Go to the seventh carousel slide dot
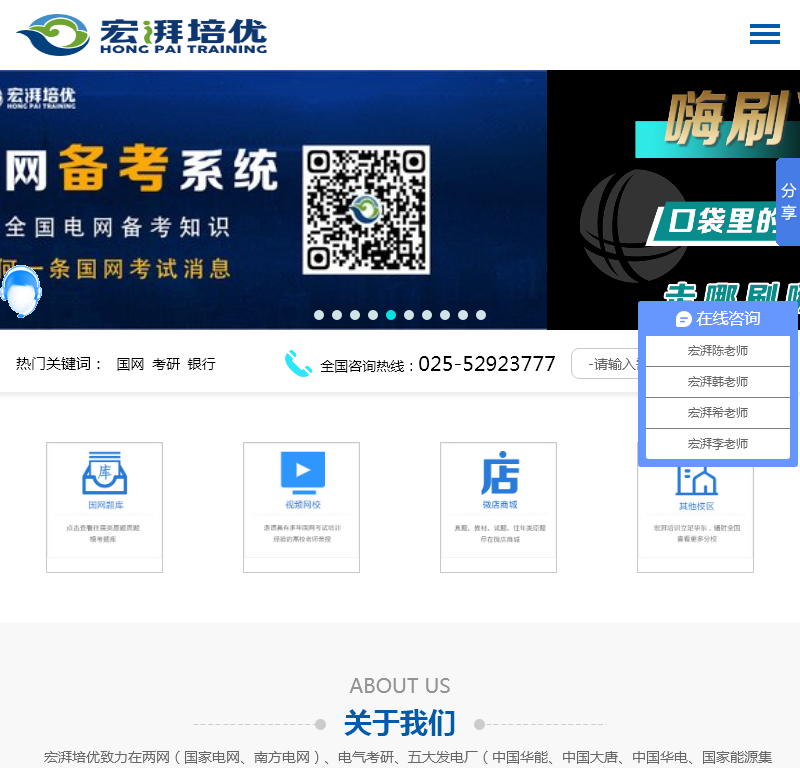Image resolution: width=800 pixels, height=768 pixels. tap(427, 315)
